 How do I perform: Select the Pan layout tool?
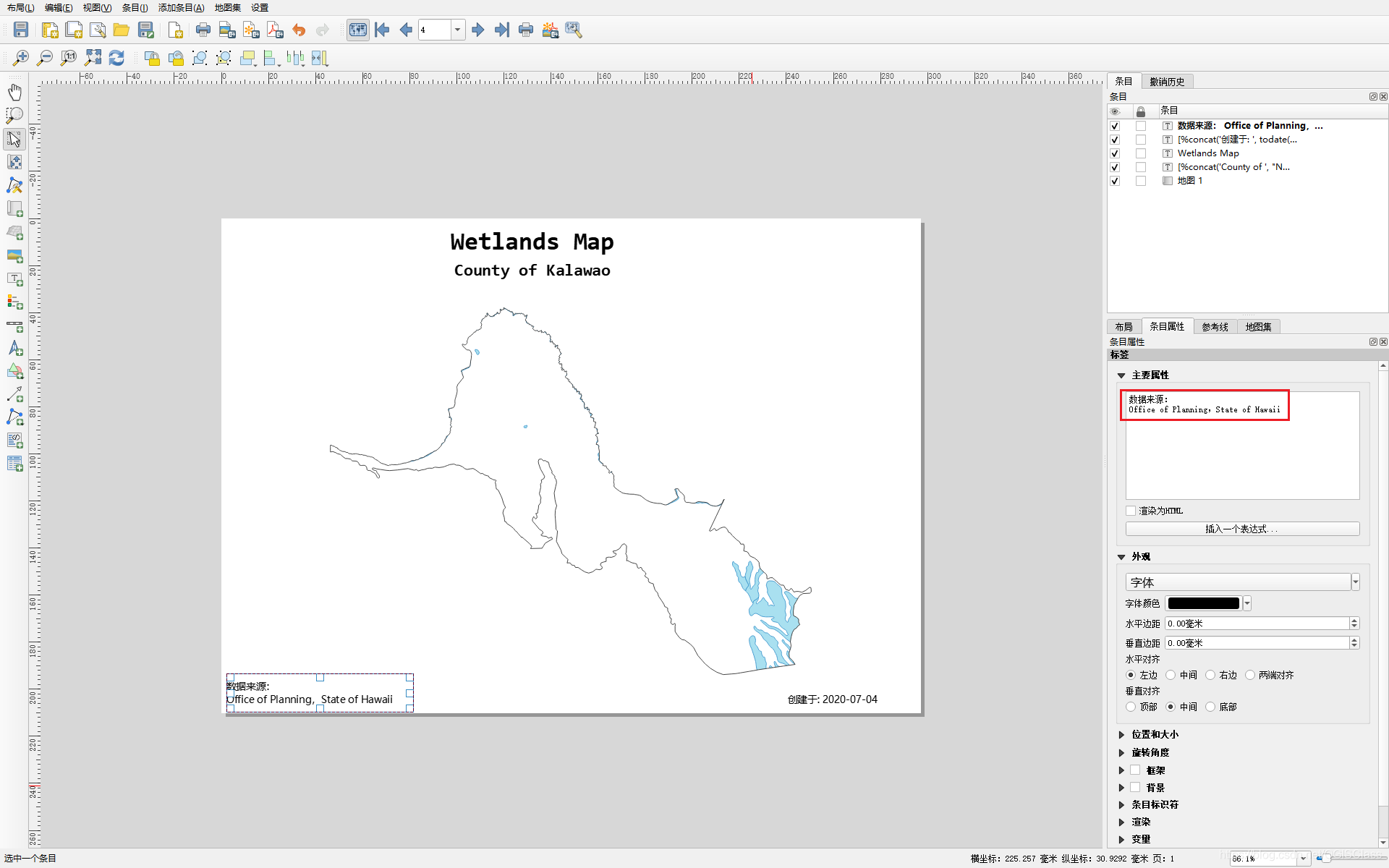point(14,92)
